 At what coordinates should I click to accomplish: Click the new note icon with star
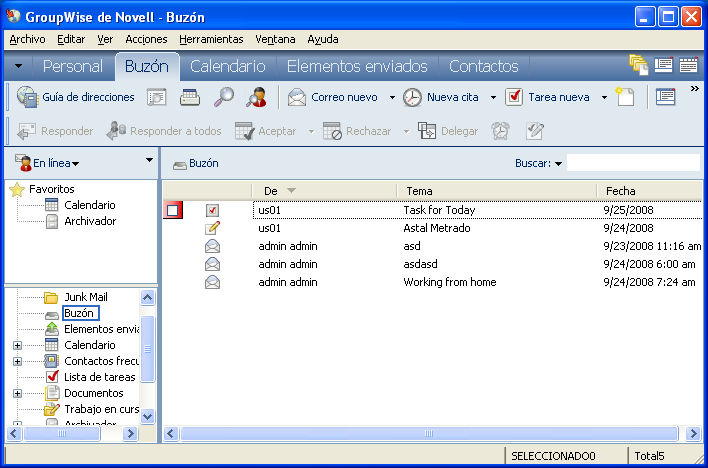coord(625,97)
